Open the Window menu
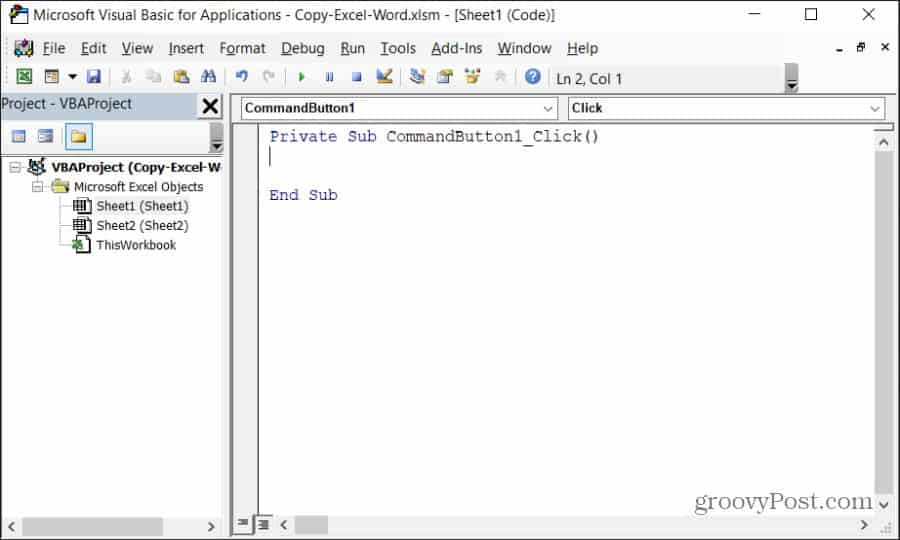 pyautogui.click(x=524, y=49)
